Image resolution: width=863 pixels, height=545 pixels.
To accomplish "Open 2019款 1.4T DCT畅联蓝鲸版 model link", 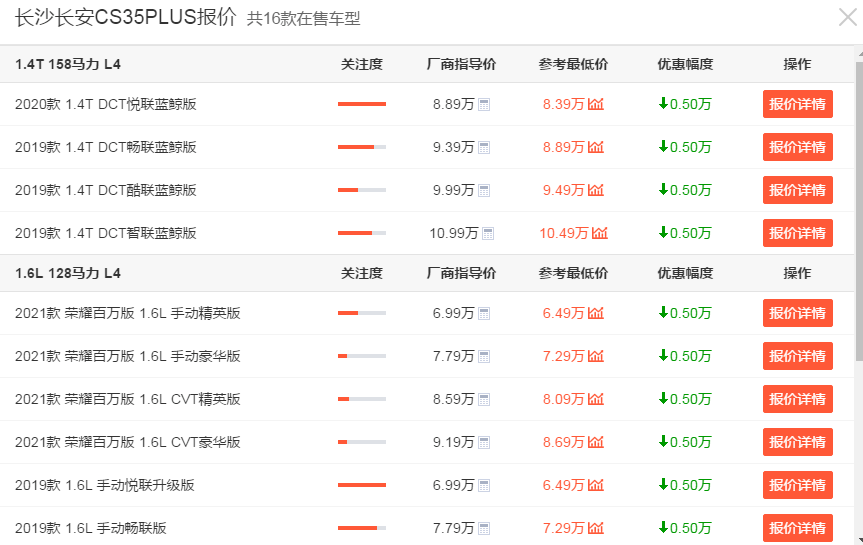I will [x=106, y=147].
